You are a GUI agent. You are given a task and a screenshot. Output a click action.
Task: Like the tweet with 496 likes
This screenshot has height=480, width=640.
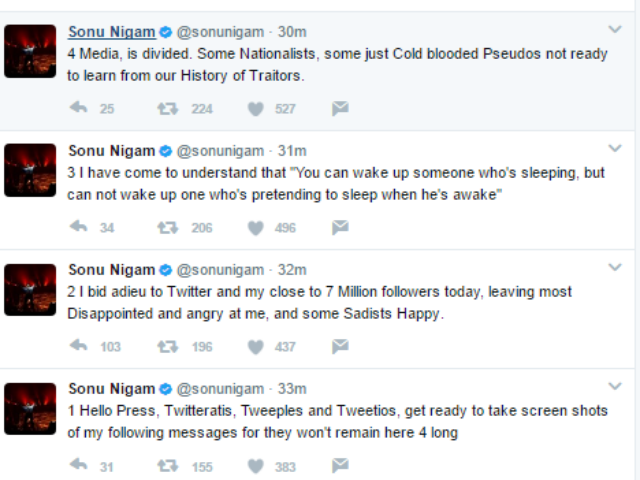[256, 228]
